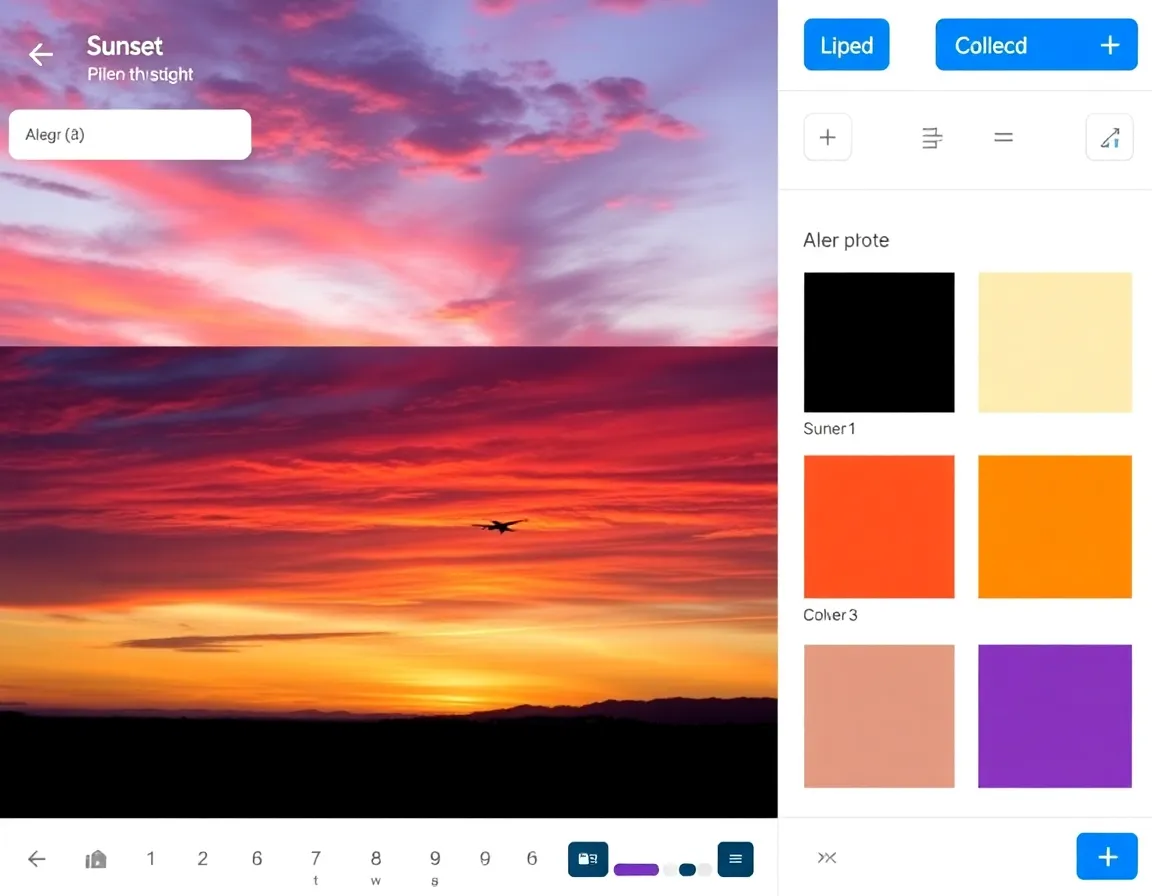Click the dark blue save icon button

588,859
